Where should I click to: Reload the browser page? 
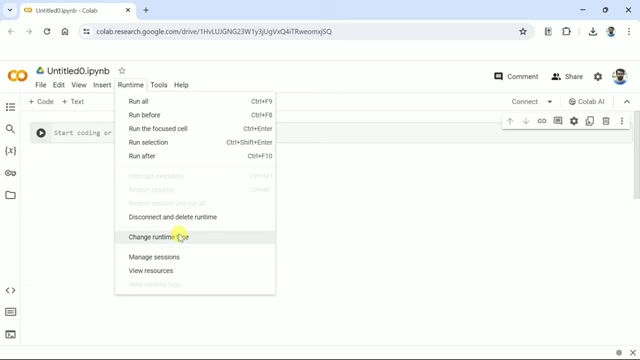pos(47,31)
